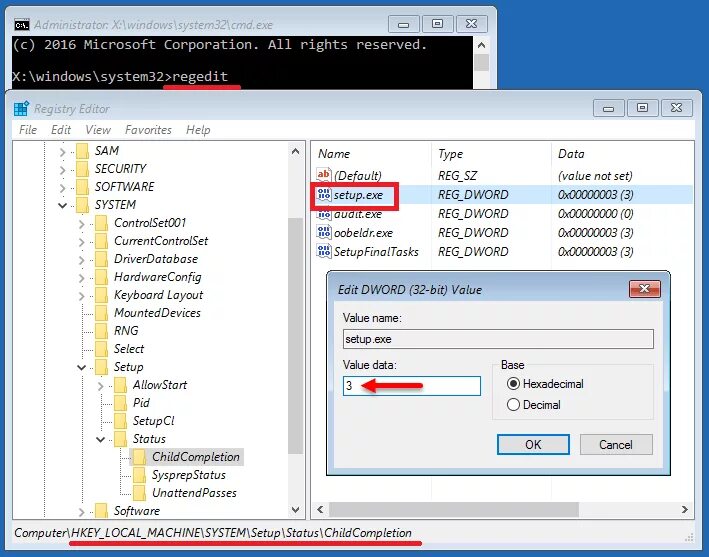Click the values pane scroll left arrow
Viewport: 709px width, 557px height.
pyautogui.click(x=320, y=510)
